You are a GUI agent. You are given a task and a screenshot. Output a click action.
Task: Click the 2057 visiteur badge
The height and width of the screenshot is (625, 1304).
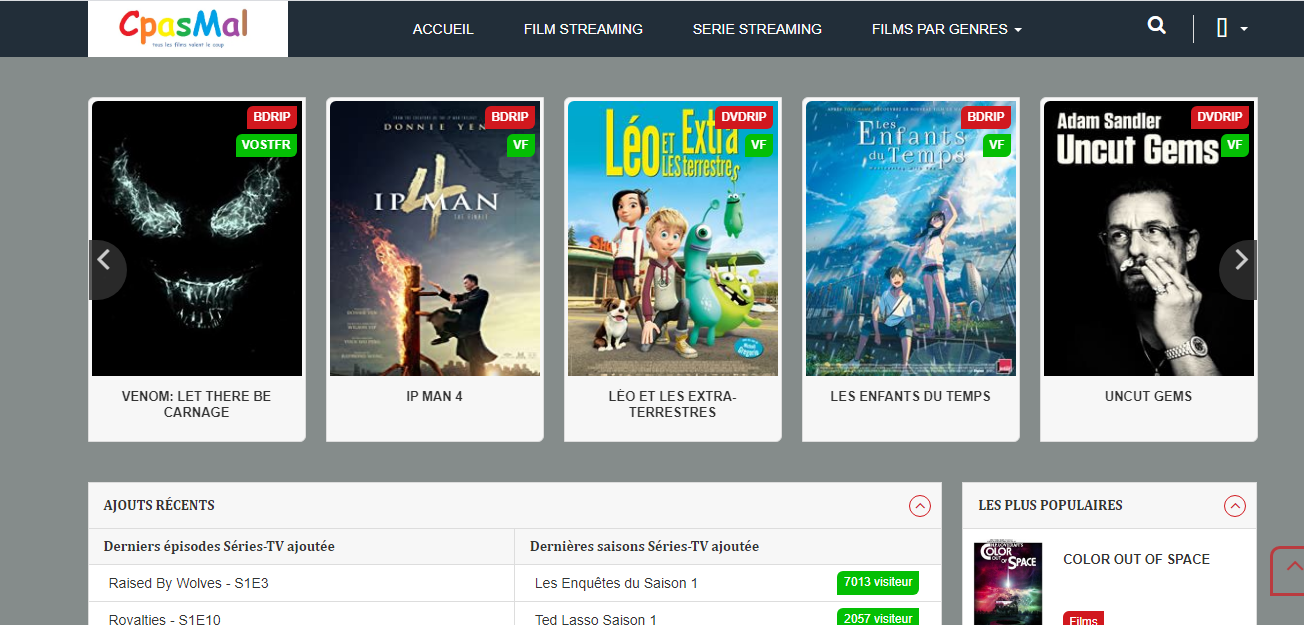click(x=878, y=617)
